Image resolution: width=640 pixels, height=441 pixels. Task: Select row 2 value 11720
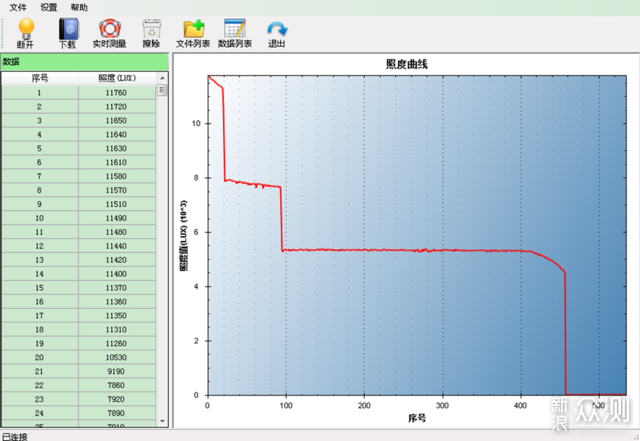click(x=116, y=107)
